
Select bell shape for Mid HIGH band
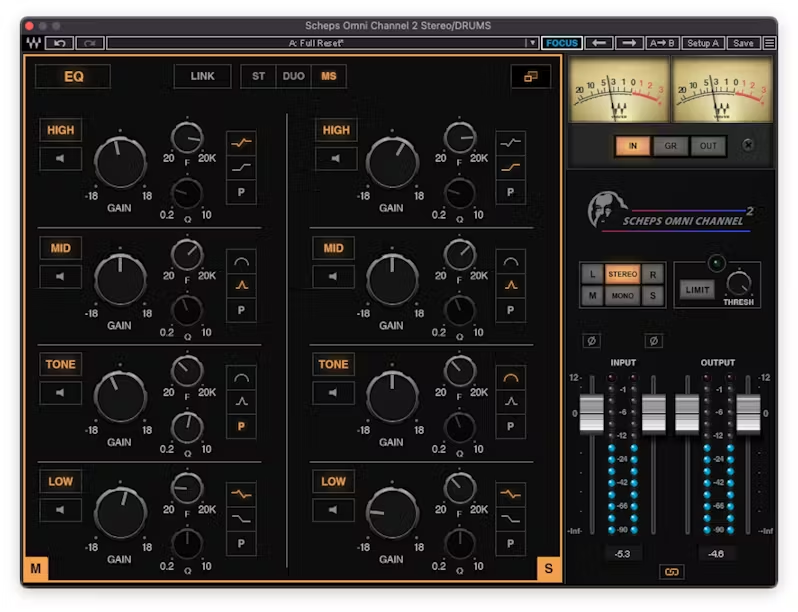click(x=241, y=143)
